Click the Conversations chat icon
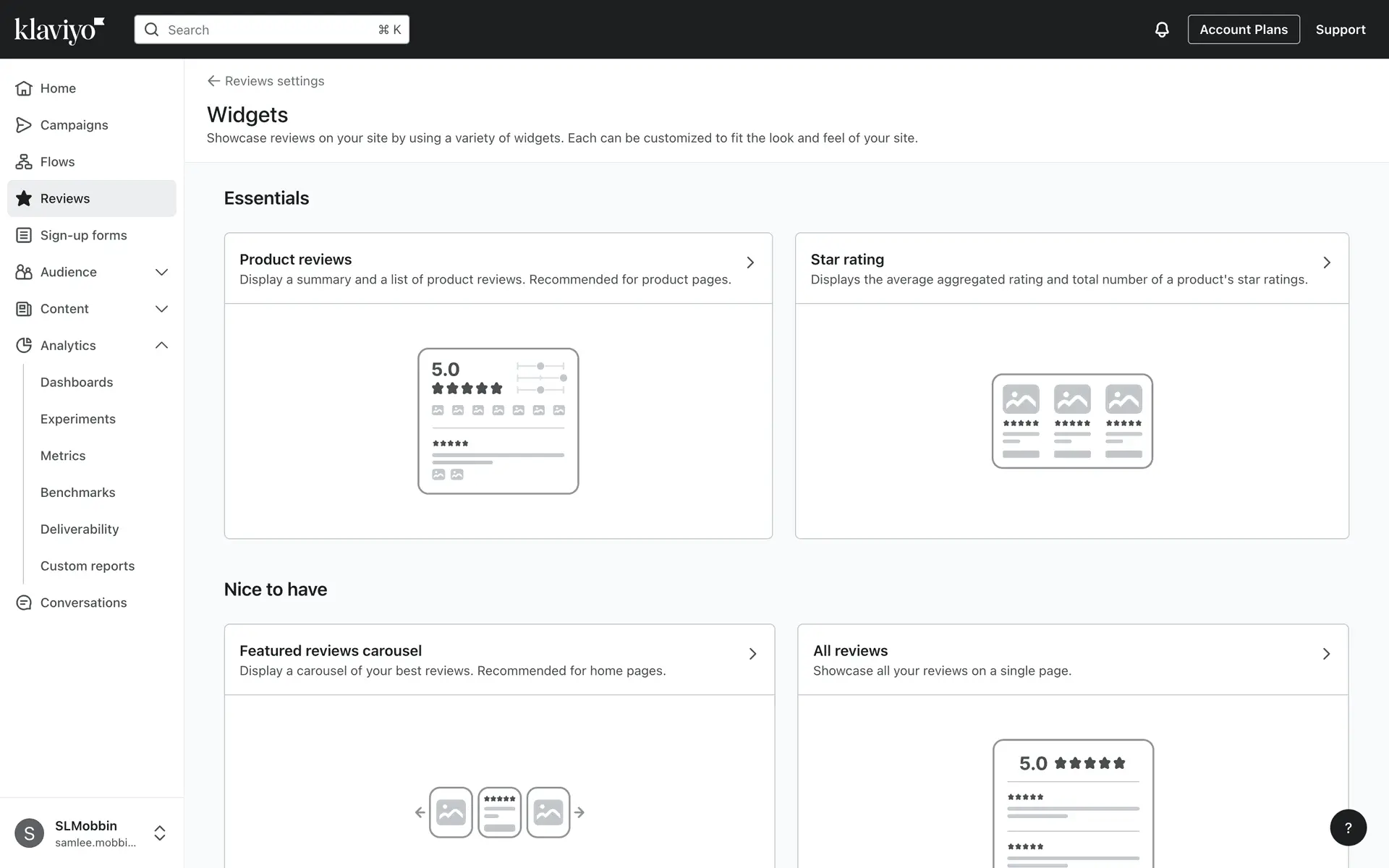The width and height of the screenshot is (1389, 868). pos(24,603)
